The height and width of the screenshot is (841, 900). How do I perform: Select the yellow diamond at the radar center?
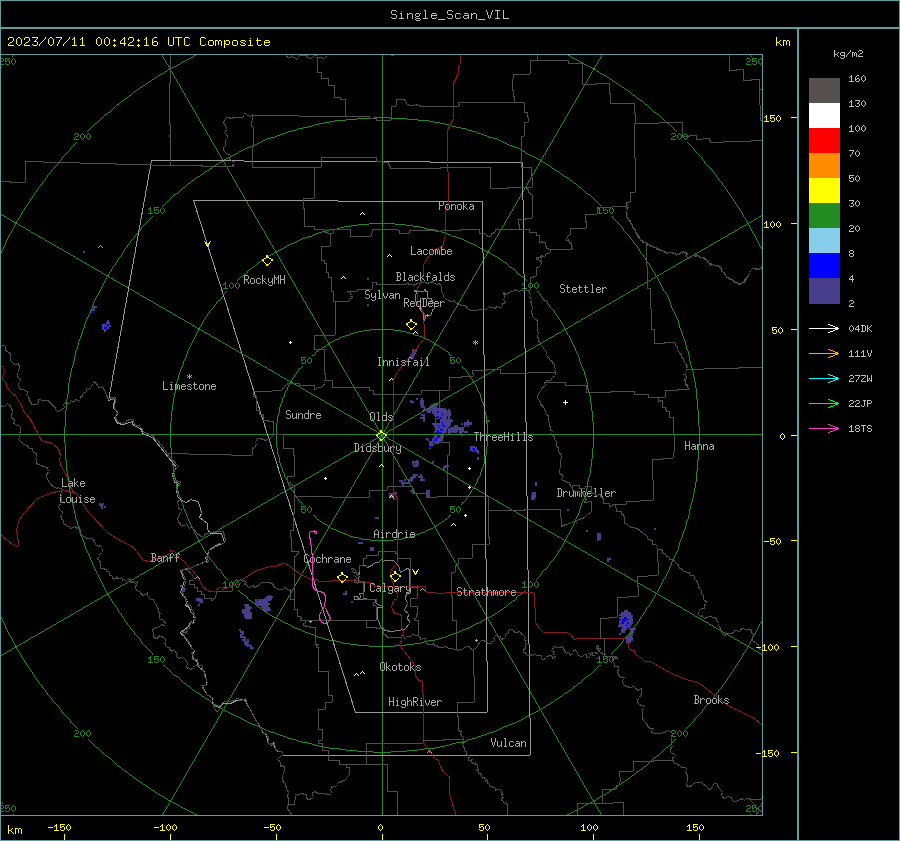coord(381,435)
